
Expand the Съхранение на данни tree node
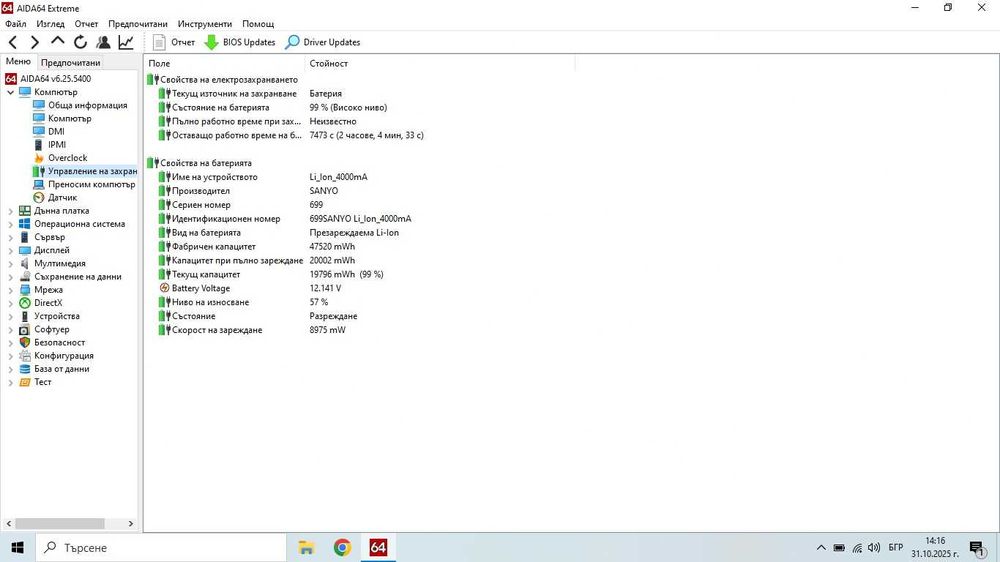(10, 277)
